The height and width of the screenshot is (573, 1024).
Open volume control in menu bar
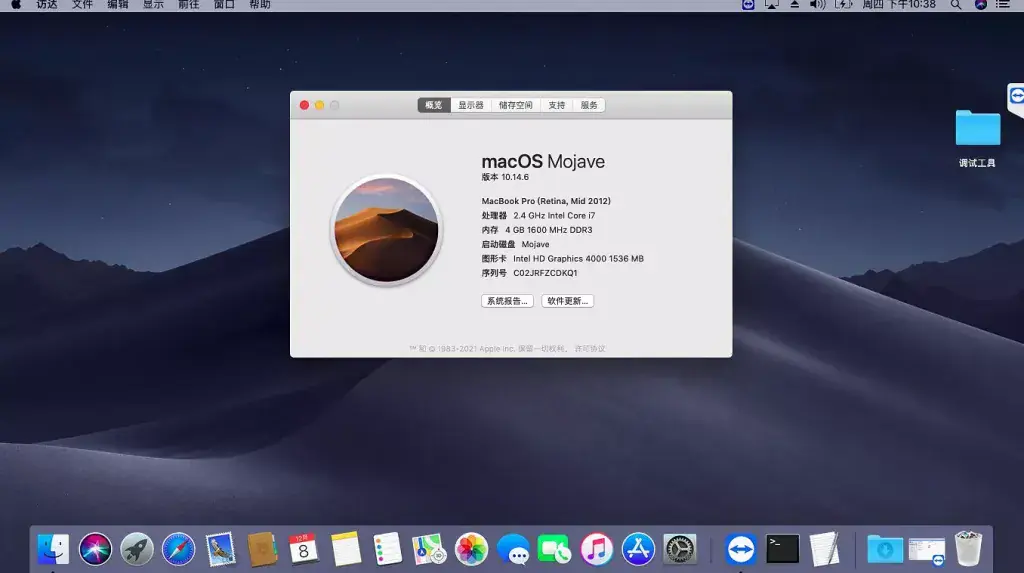(818, 5)
